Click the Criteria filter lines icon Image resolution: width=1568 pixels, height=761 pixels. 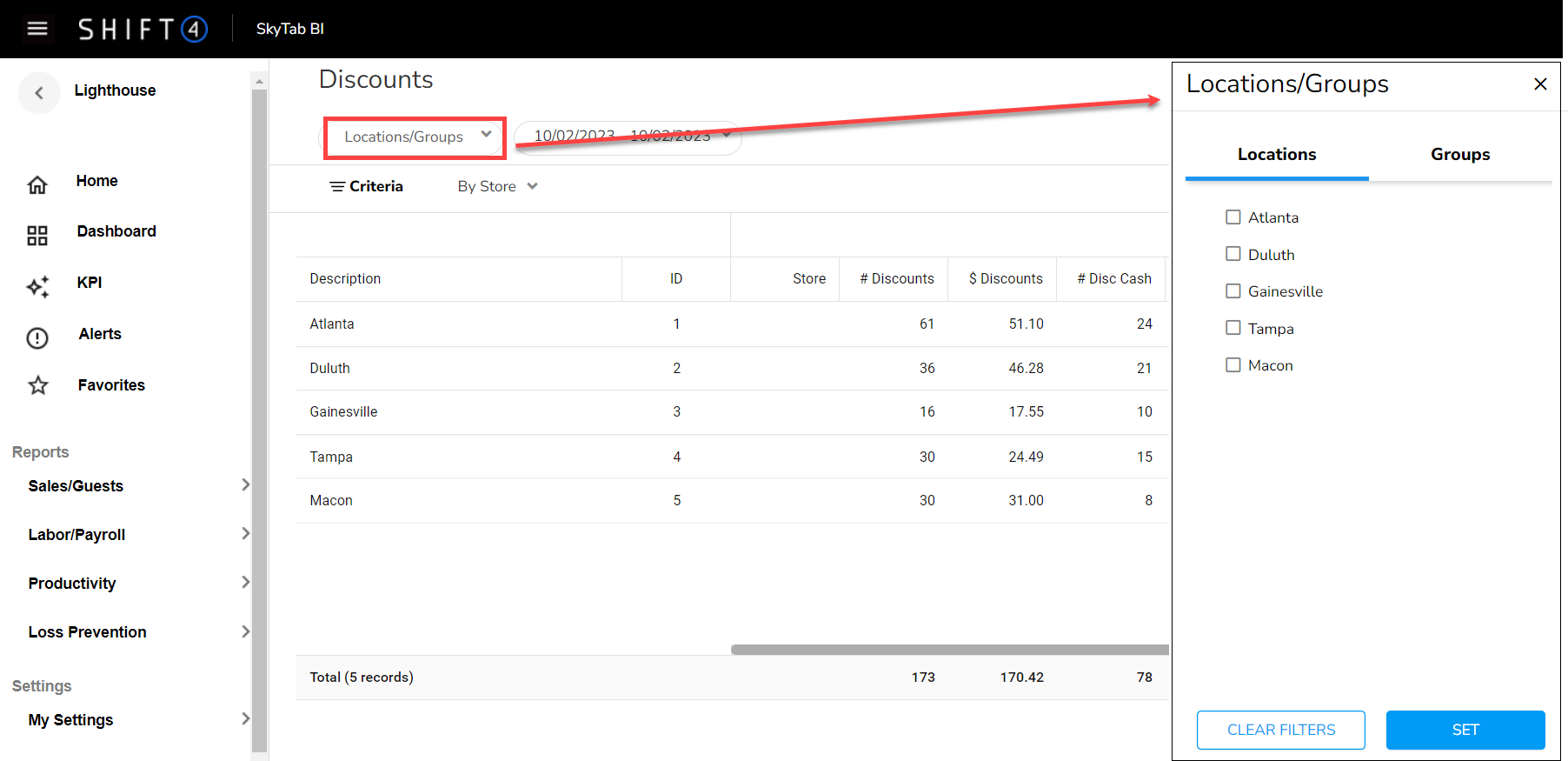(337, 187)
